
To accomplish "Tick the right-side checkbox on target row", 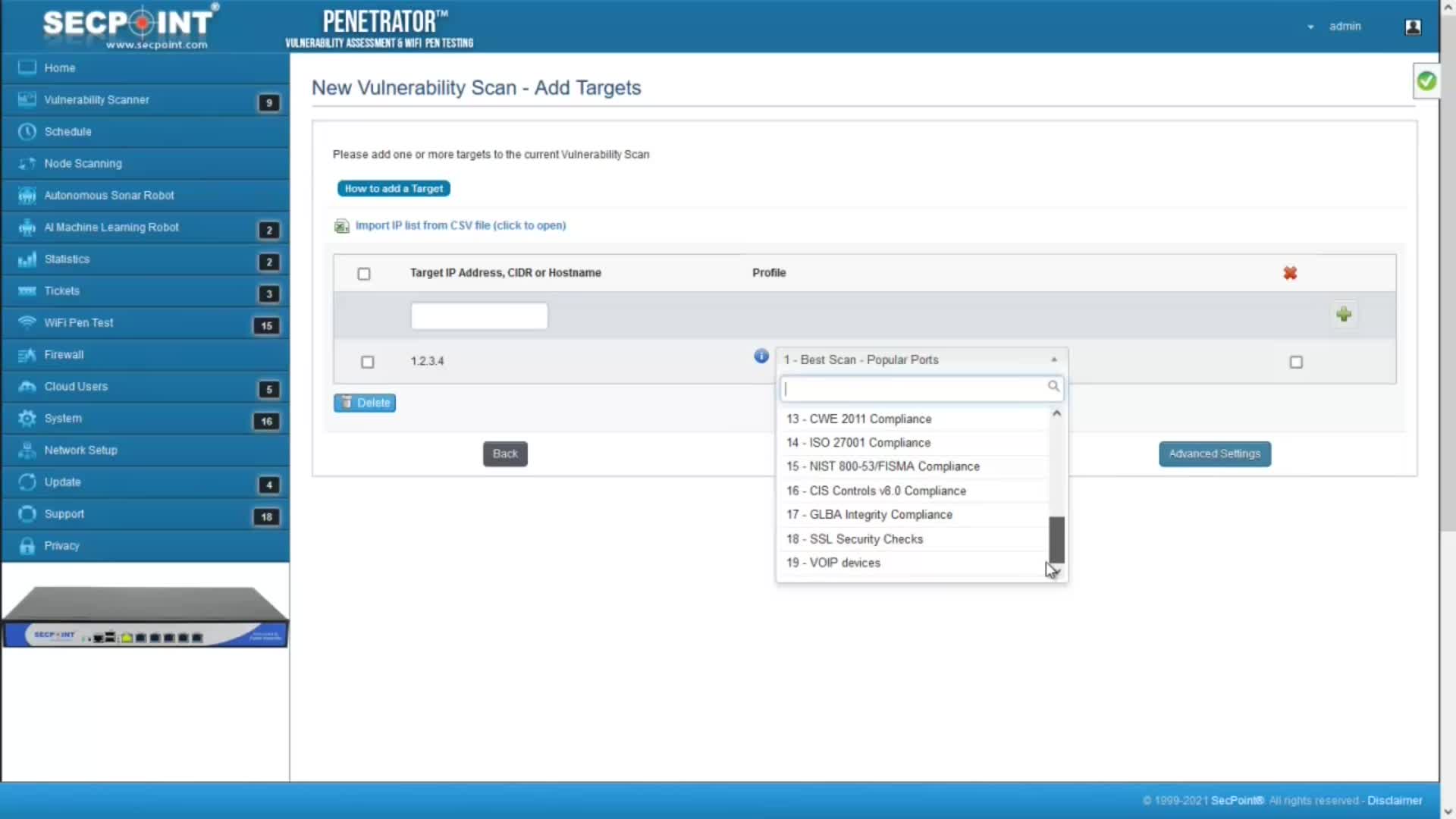I will tap(1296, 362).
